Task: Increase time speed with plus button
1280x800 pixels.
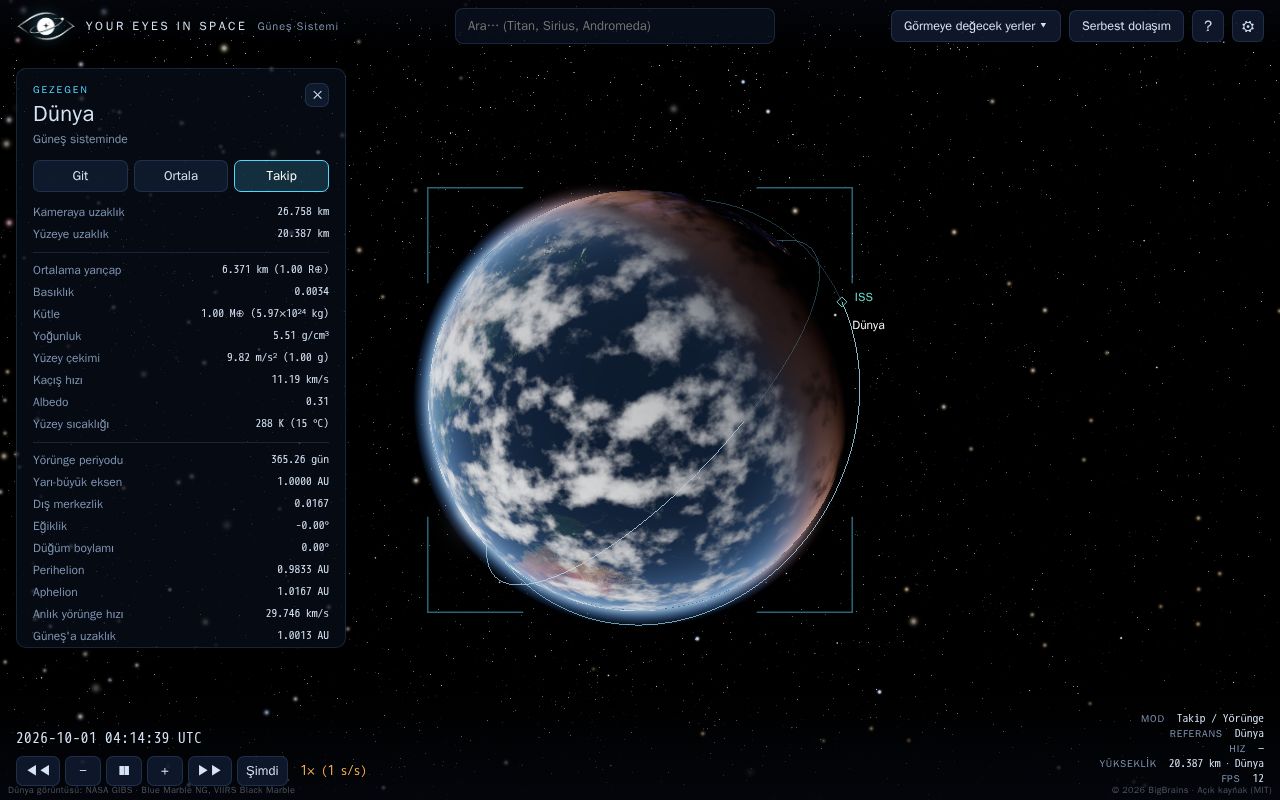Action: tap(165, 771)
